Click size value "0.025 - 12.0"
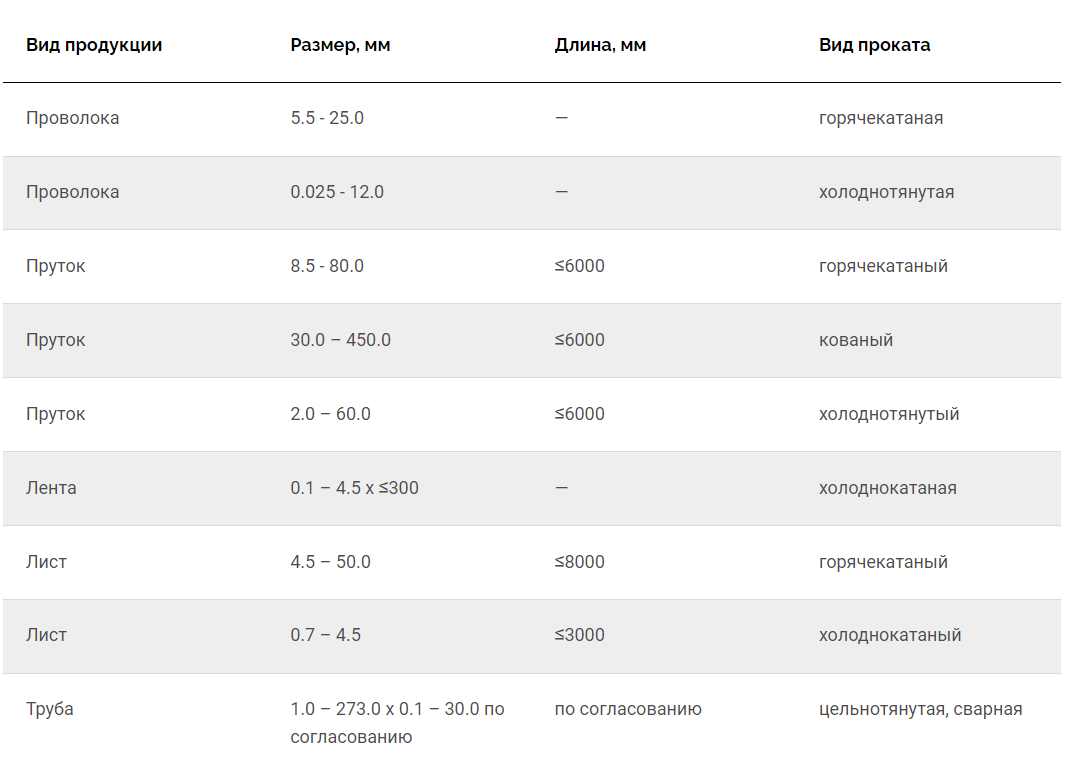 337,192
